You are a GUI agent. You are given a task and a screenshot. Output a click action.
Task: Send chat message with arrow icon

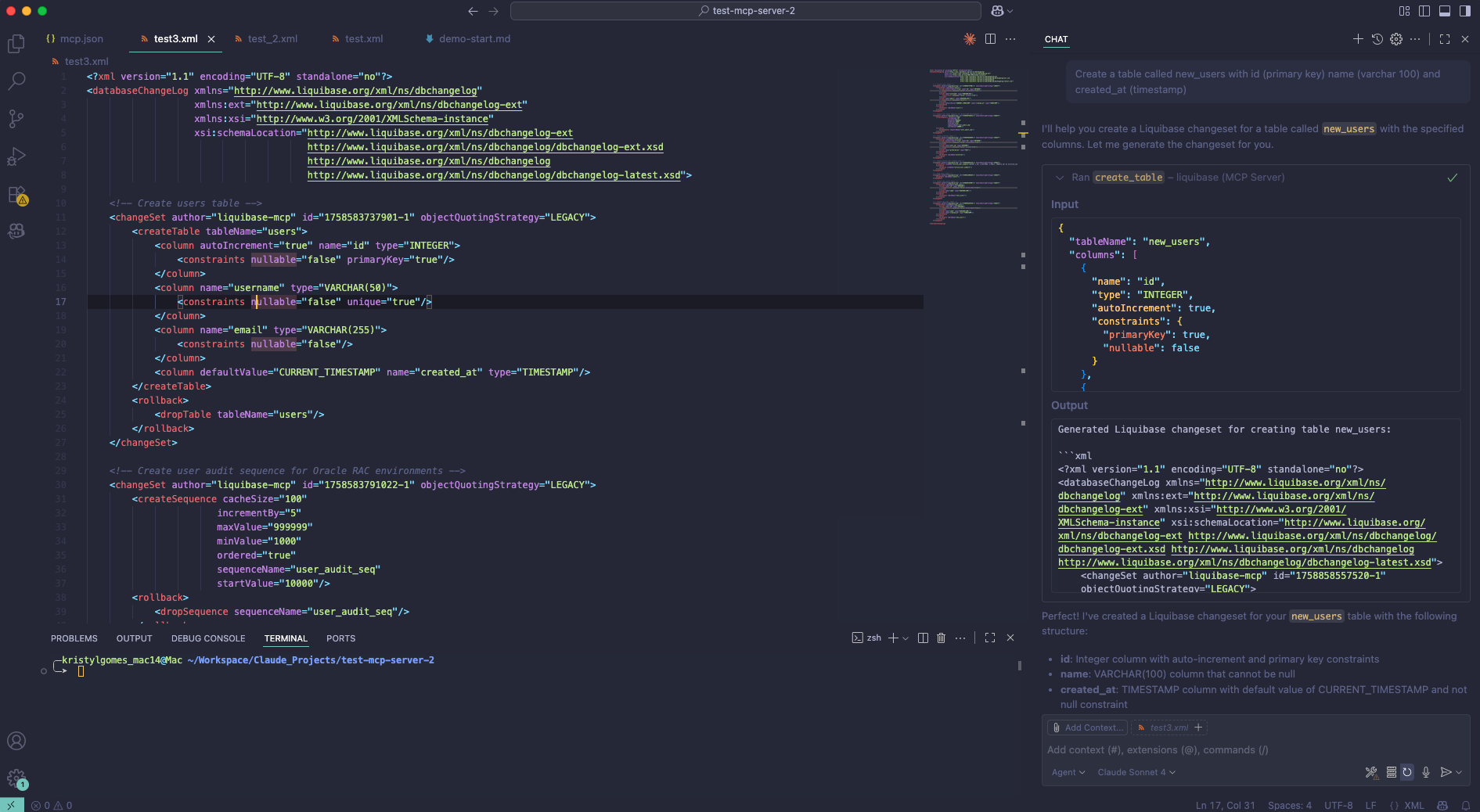(1446, 772)
